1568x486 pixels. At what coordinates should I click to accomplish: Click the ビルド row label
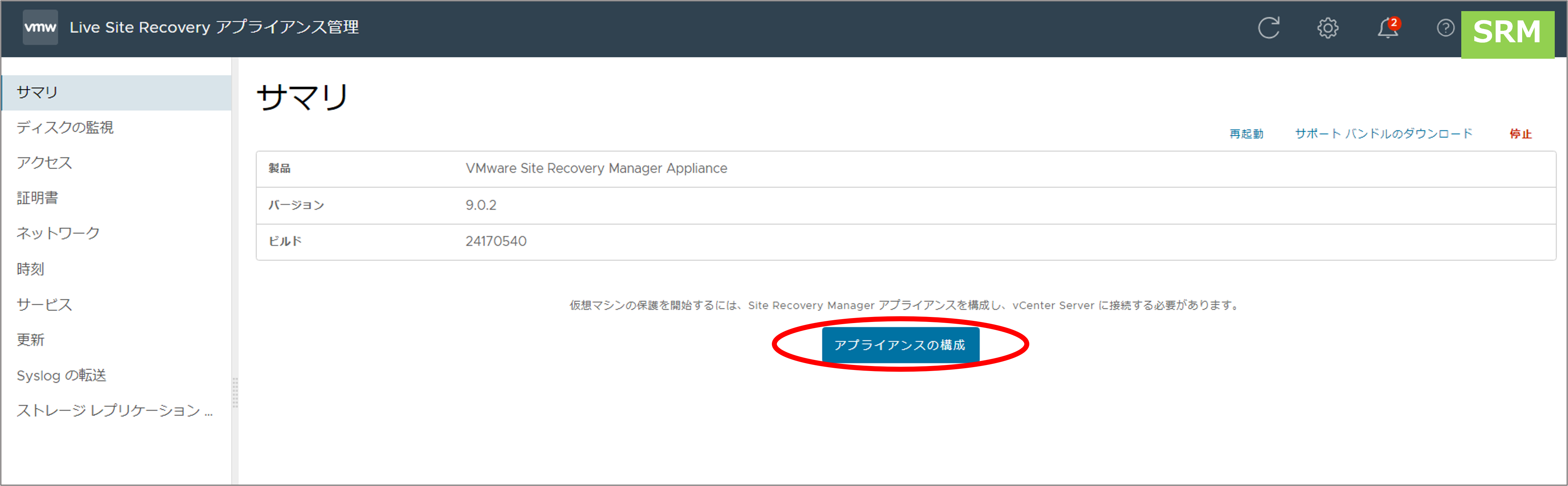pos(285,242)
